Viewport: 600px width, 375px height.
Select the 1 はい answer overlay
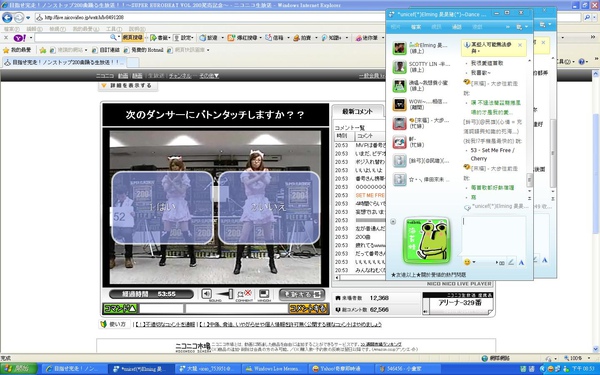162,207
